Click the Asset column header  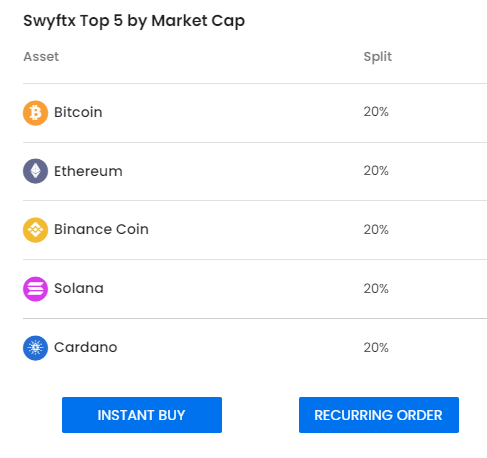[x=41, y=57]
